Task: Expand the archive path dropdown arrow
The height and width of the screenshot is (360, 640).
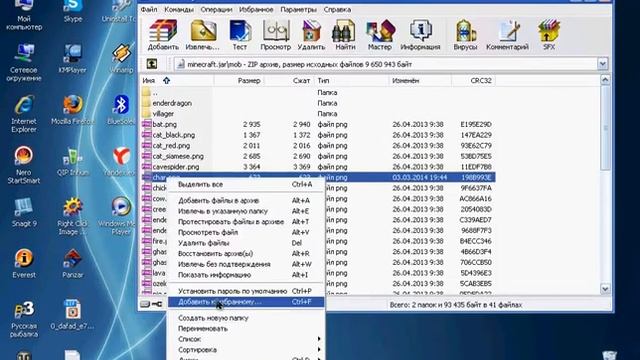Action: [602, 64]
